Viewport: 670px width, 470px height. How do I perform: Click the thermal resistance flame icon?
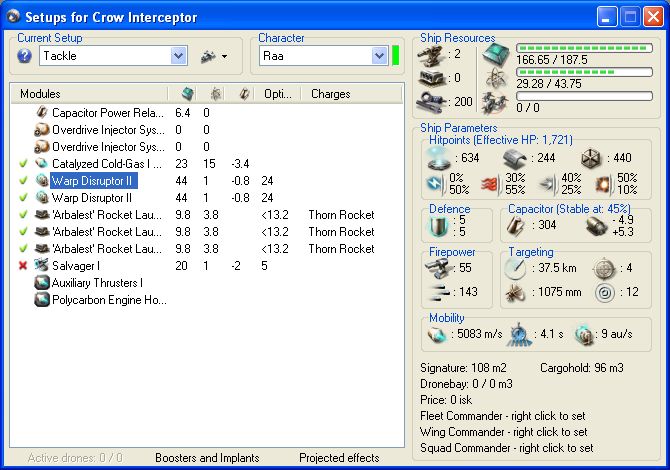pyautogui.click(x=491, y=184)
